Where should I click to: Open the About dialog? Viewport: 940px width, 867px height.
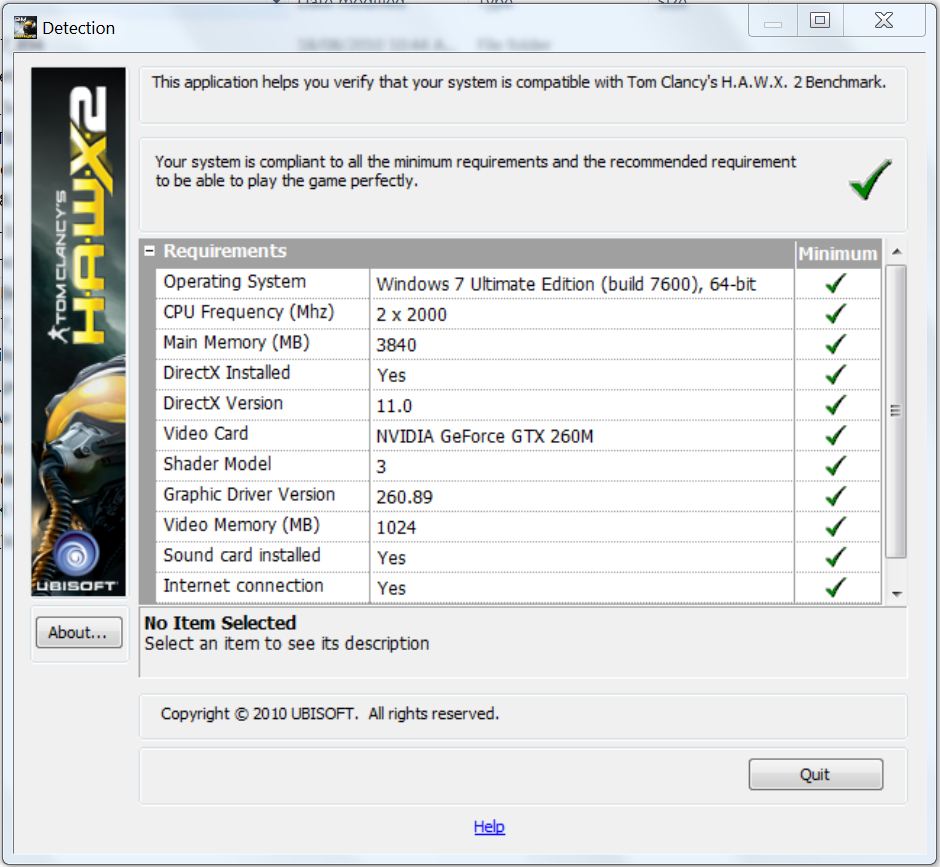tap(79, 633)
